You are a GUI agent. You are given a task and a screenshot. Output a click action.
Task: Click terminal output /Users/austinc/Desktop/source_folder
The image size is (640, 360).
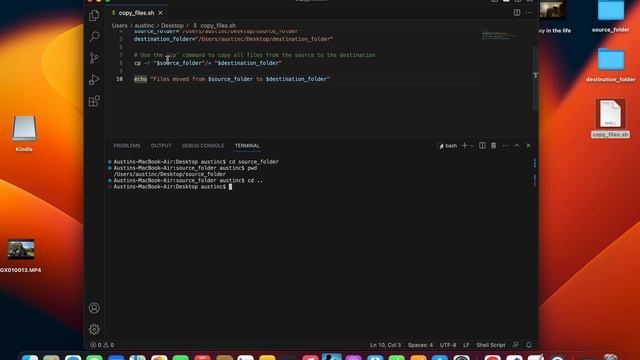(169, 174)
